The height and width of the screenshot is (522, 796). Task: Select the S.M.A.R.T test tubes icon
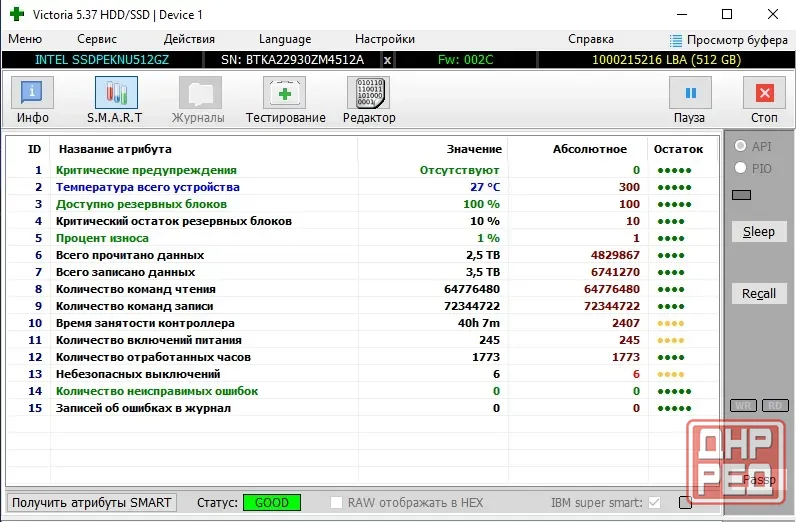(x=116, y=92)
